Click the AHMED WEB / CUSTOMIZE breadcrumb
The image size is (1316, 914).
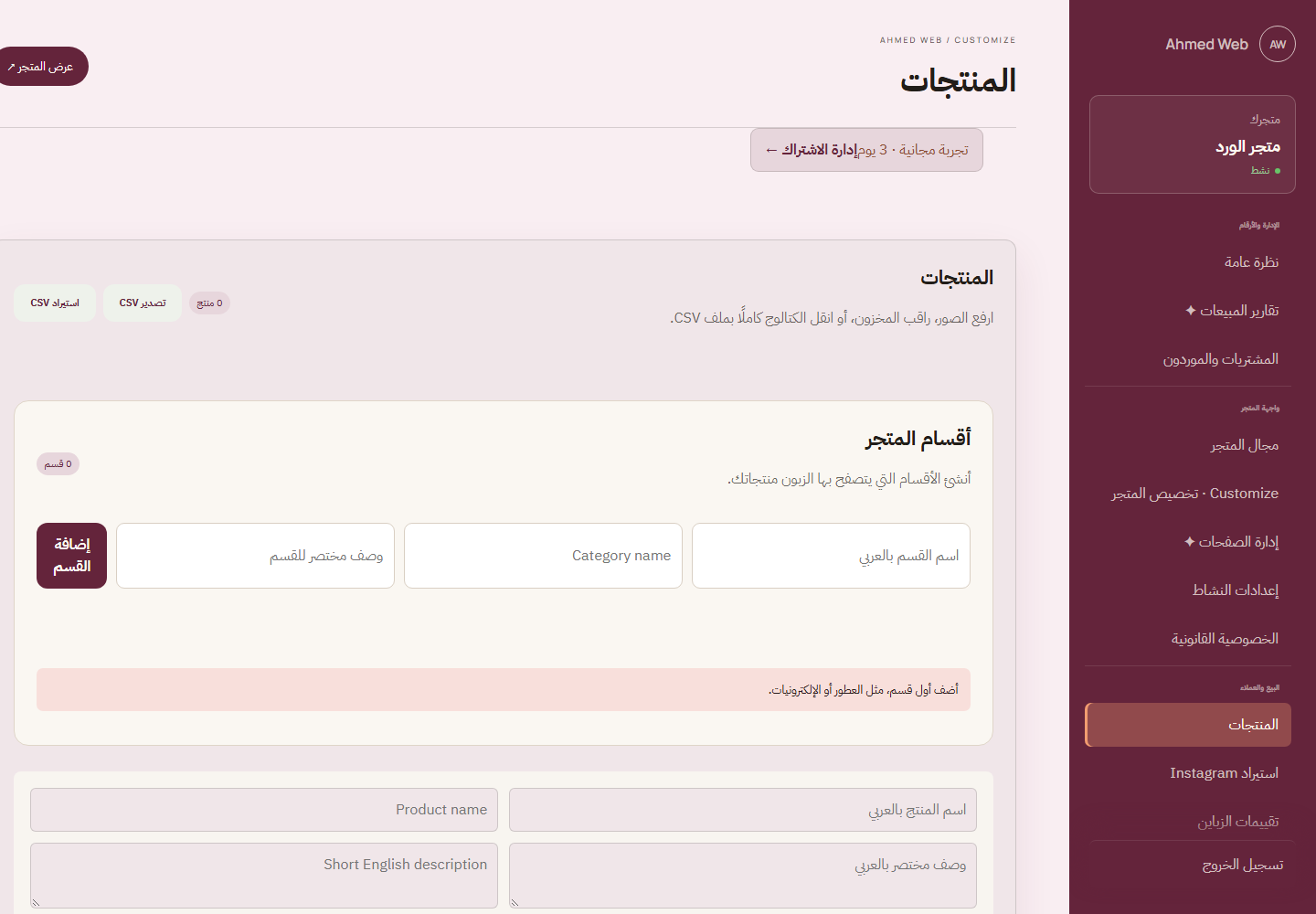pyautogui.click(x=948, y=40)
